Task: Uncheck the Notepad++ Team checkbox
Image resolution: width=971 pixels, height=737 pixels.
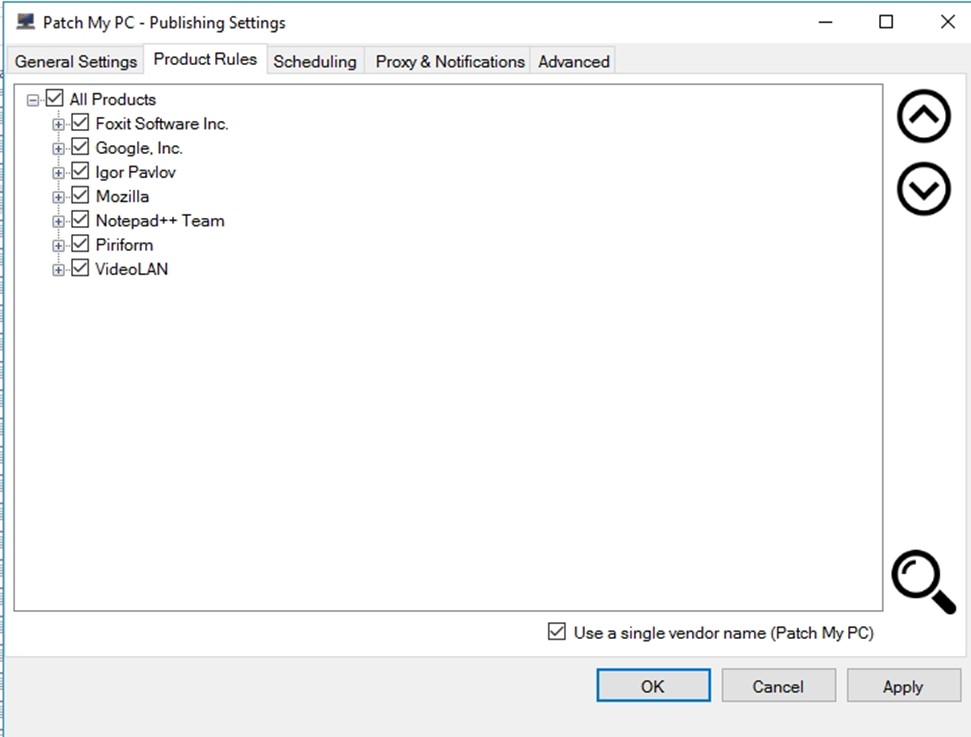Action: [80, 220]
